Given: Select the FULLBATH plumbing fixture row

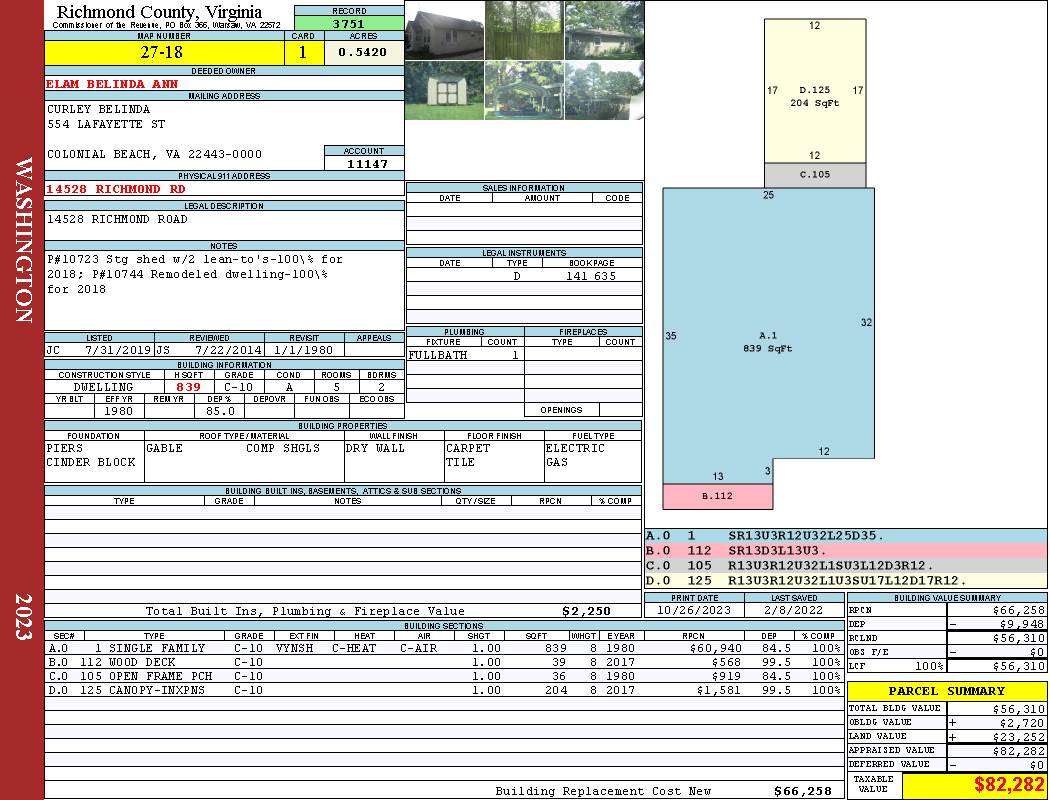Looking at the screenshot, I should point(464,355).
